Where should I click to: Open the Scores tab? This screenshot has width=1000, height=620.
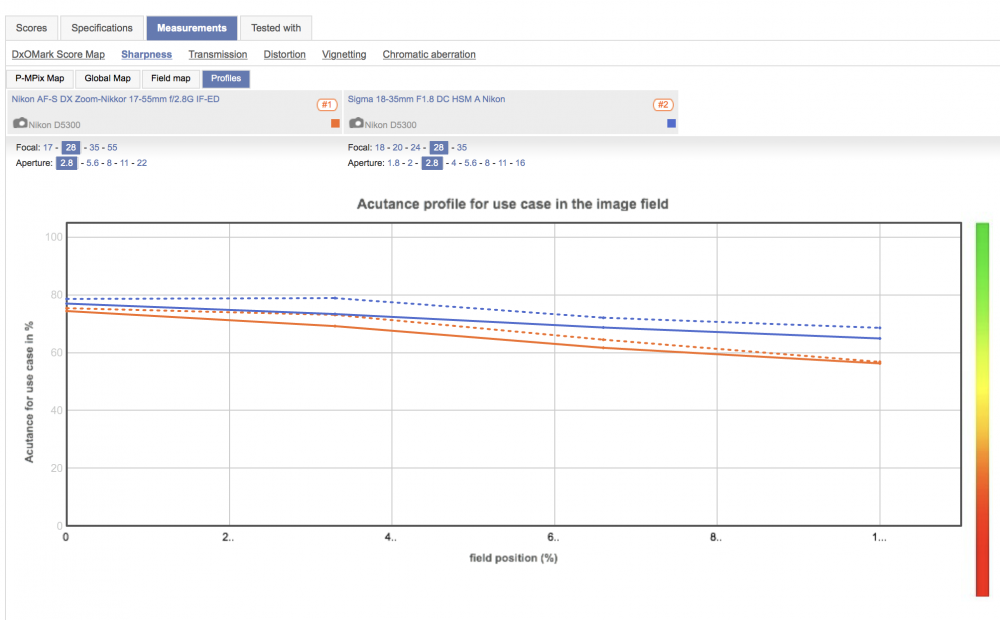31,28
